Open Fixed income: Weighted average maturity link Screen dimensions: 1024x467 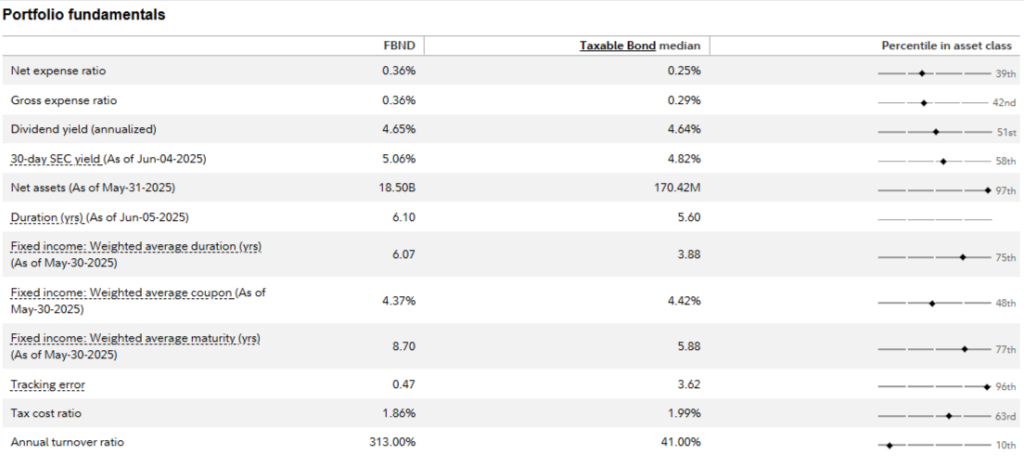tap(135, 339)
